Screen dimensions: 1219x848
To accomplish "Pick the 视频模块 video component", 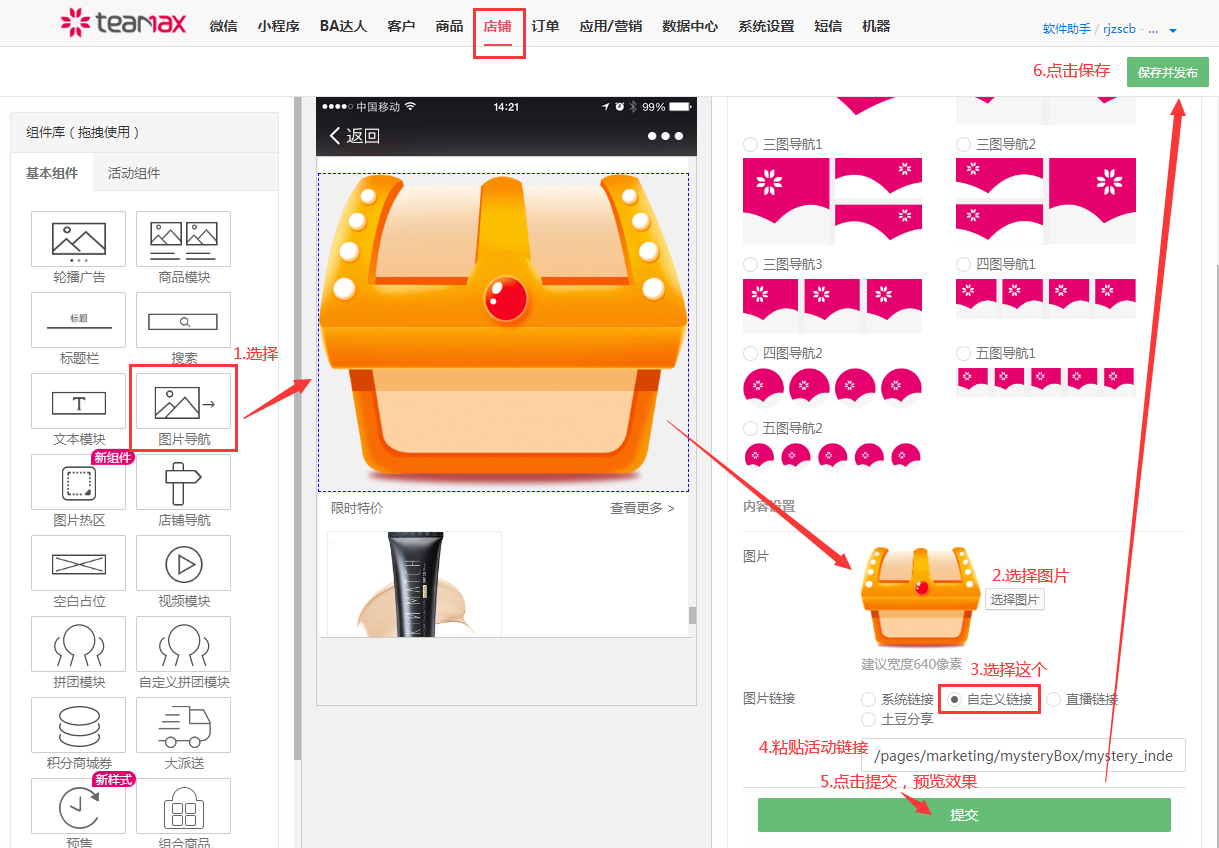I will (x=183, y=563).
